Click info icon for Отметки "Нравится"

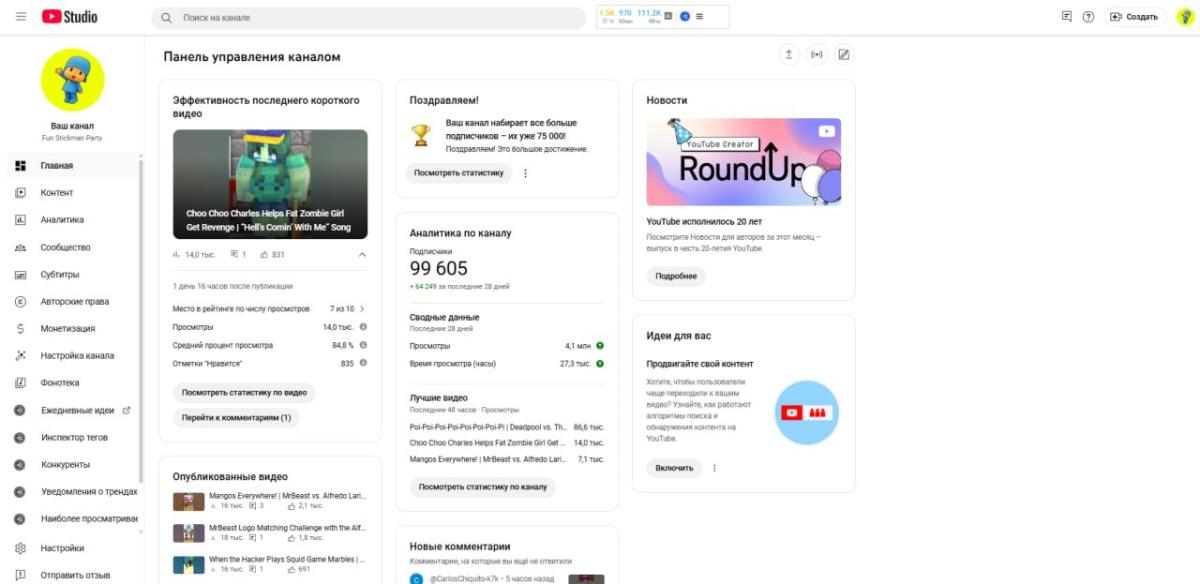(363, 363)
